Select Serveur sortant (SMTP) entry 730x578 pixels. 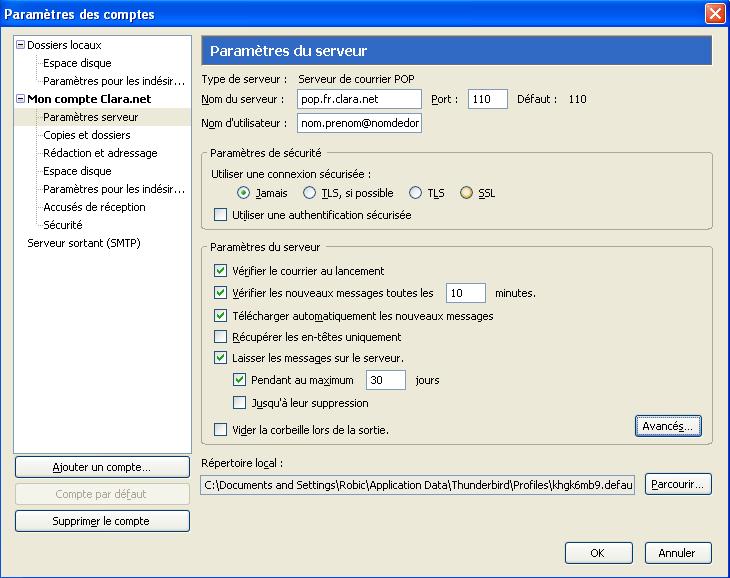click(x=84, y=243)
